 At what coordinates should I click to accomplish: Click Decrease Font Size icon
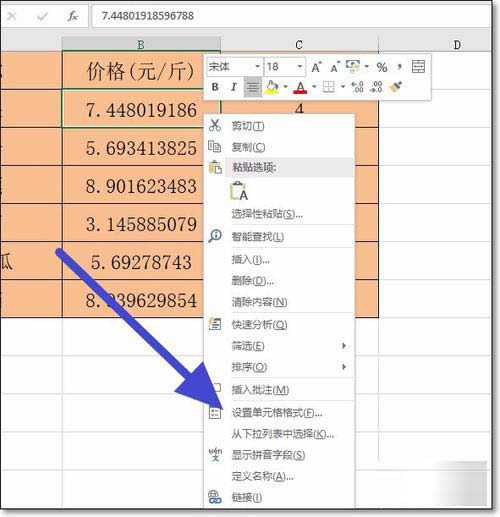point(335,67)
